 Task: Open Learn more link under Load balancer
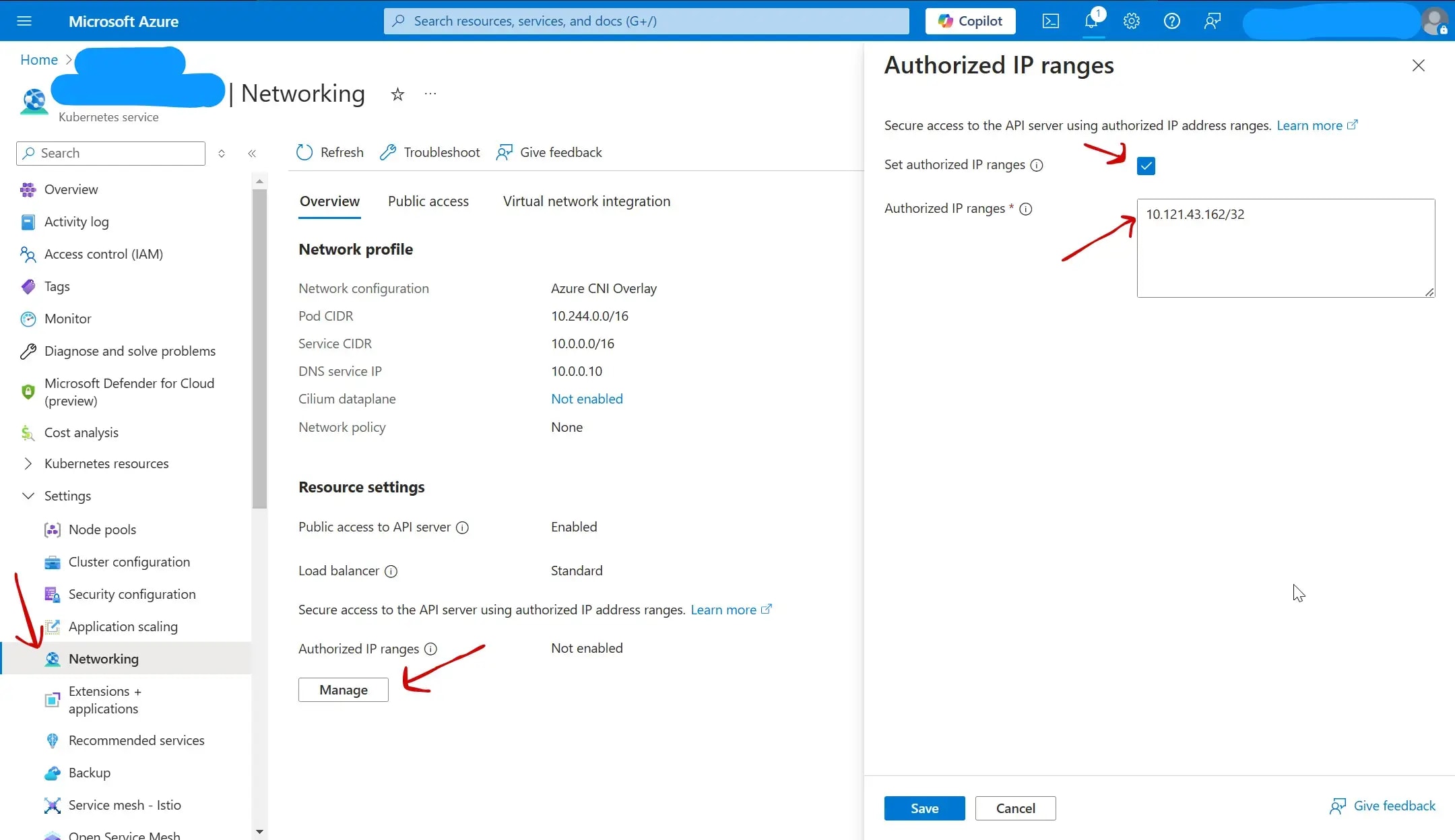(731, 610)
